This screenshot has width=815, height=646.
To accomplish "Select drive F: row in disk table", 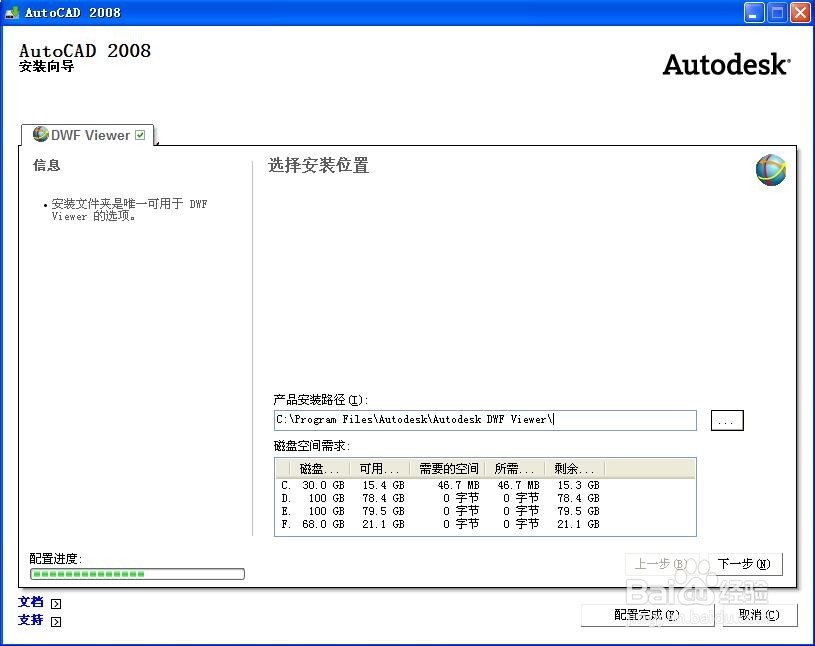I will click(485, 524).
